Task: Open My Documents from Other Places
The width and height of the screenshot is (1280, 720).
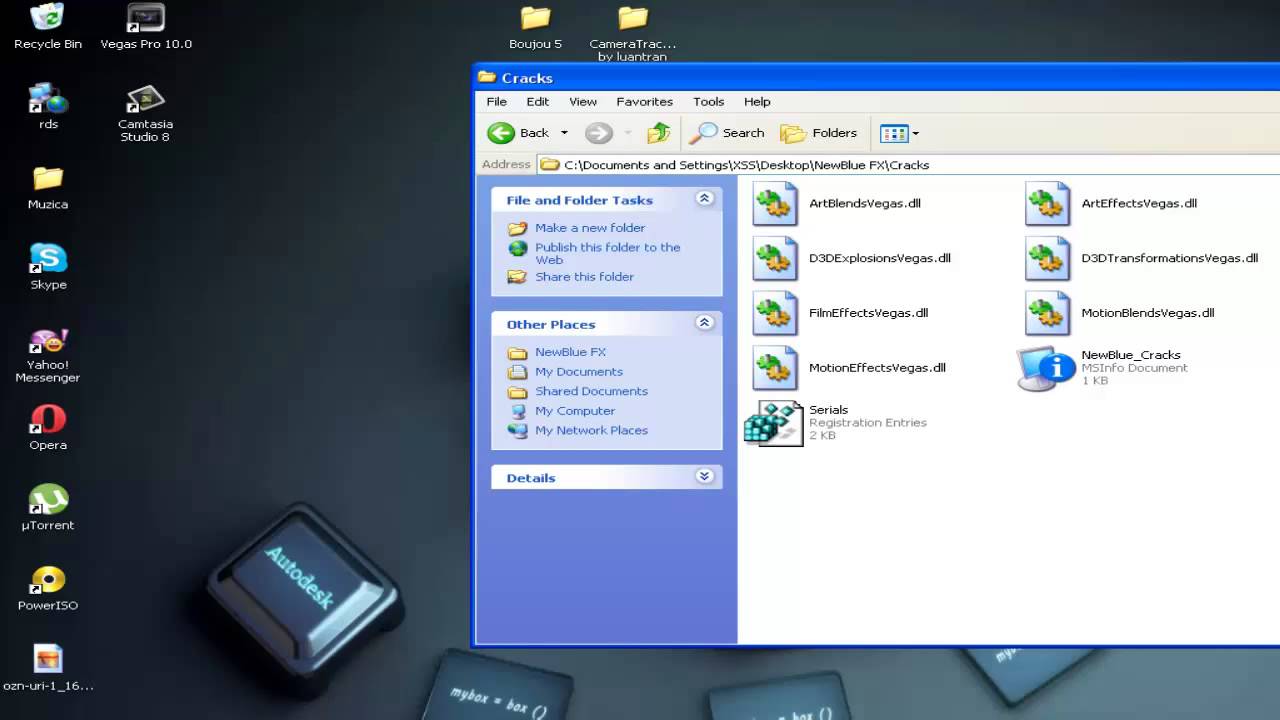Action: pos(579,372)
